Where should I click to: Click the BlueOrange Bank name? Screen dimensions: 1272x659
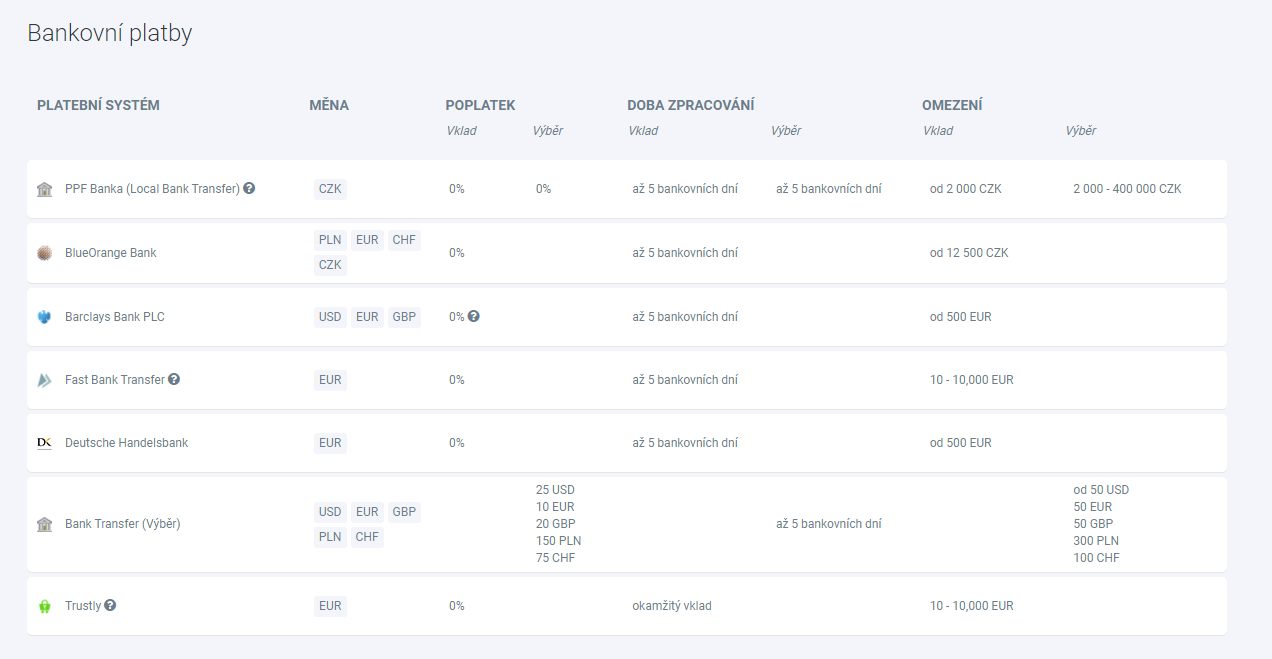click(111, 253)
